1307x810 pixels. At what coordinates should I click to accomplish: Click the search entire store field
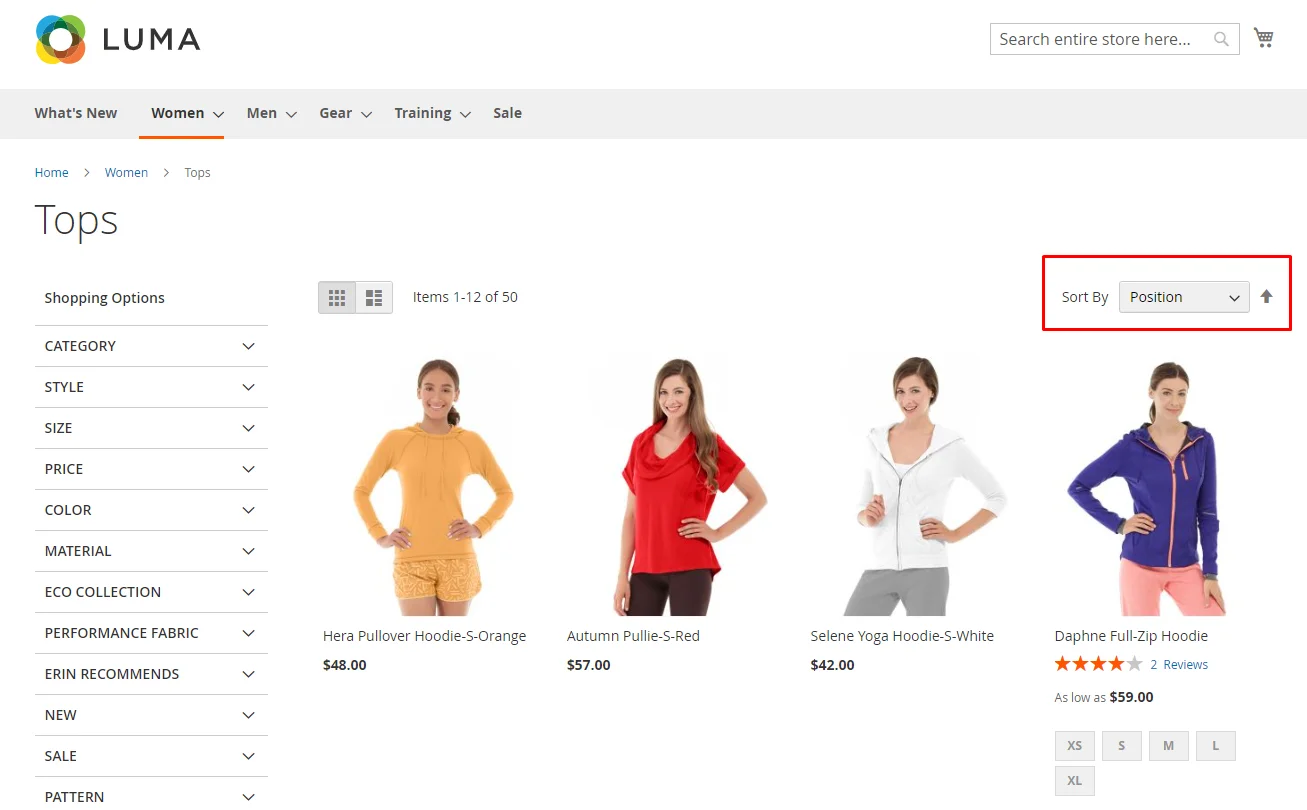[x=1098, y=39]
